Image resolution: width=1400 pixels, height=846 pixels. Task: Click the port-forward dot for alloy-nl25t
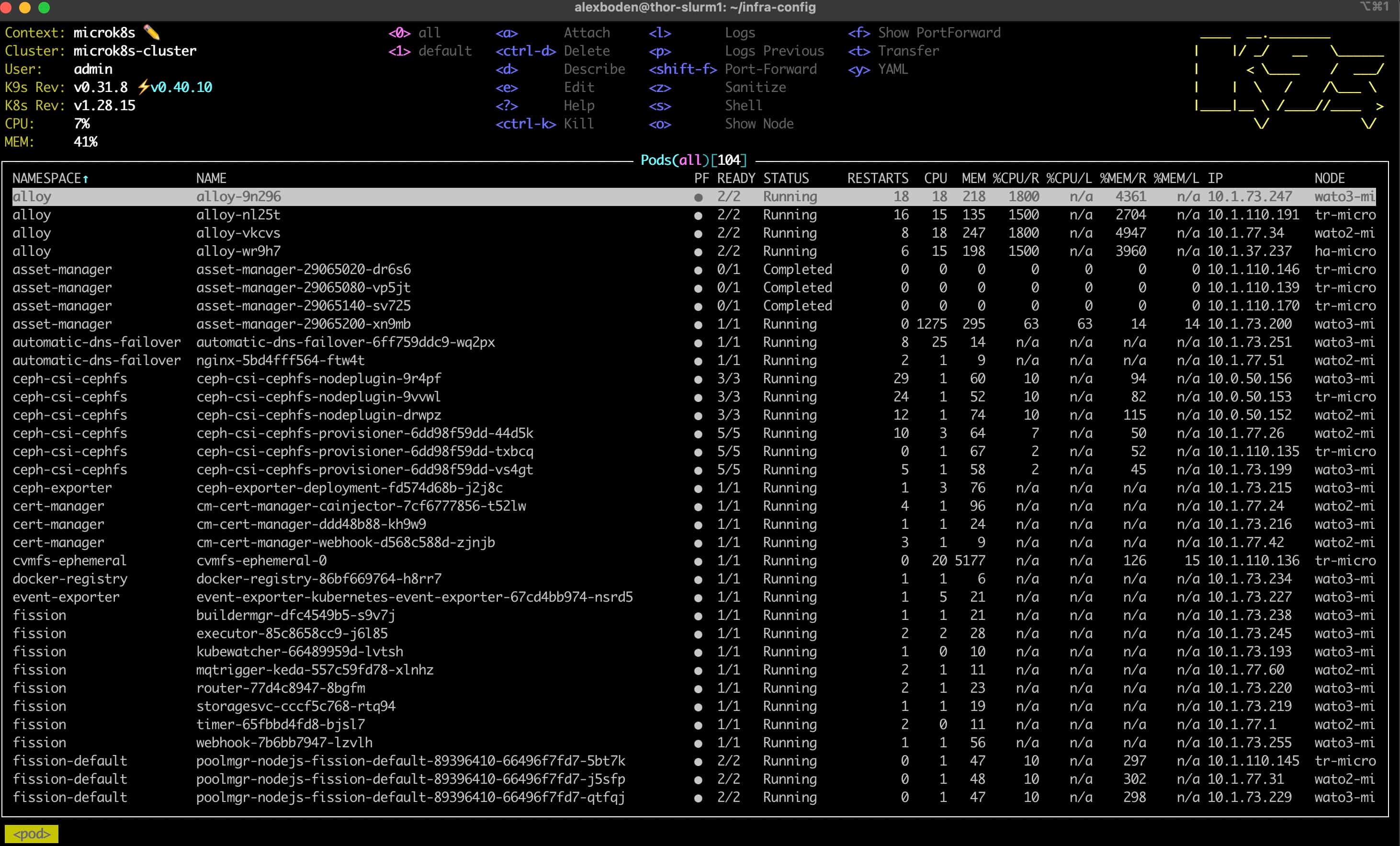(x=698, y=216)
